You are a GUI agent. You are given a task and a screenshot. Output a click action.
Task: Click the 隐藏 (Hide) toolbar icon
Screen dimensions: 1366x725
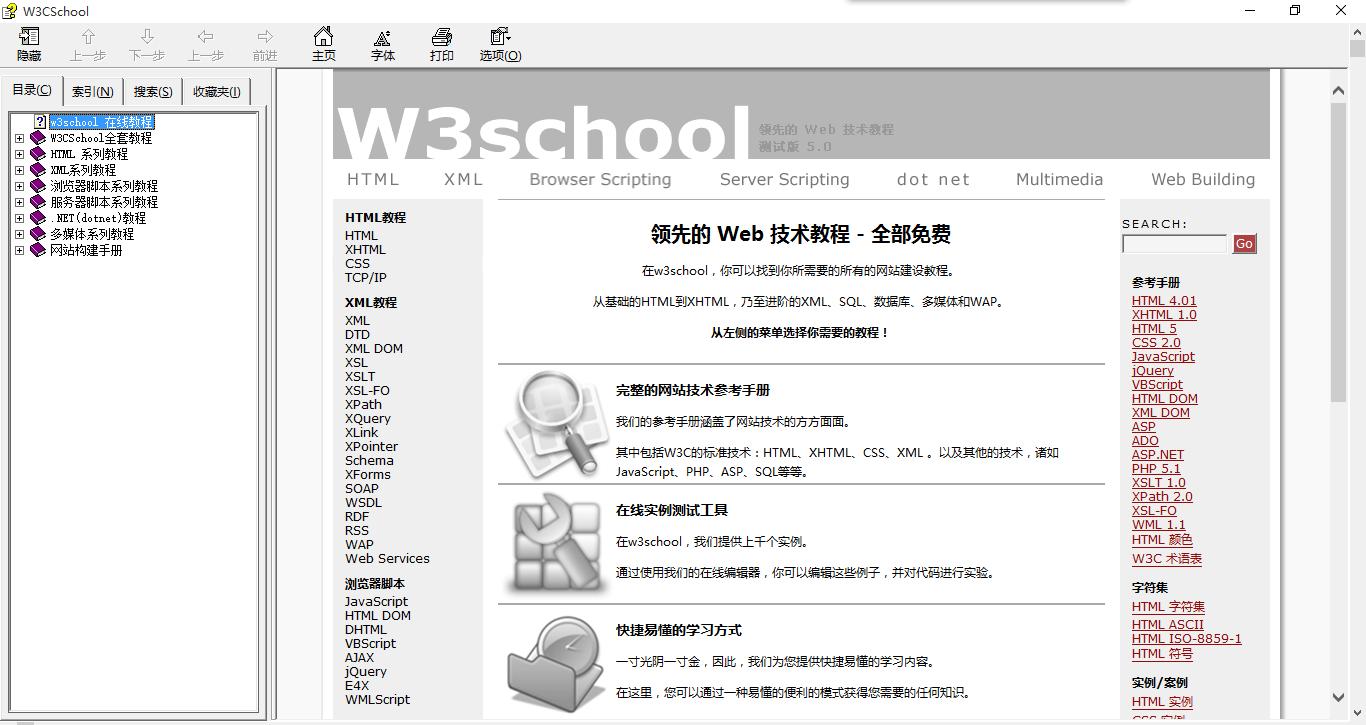click(28, 43)
